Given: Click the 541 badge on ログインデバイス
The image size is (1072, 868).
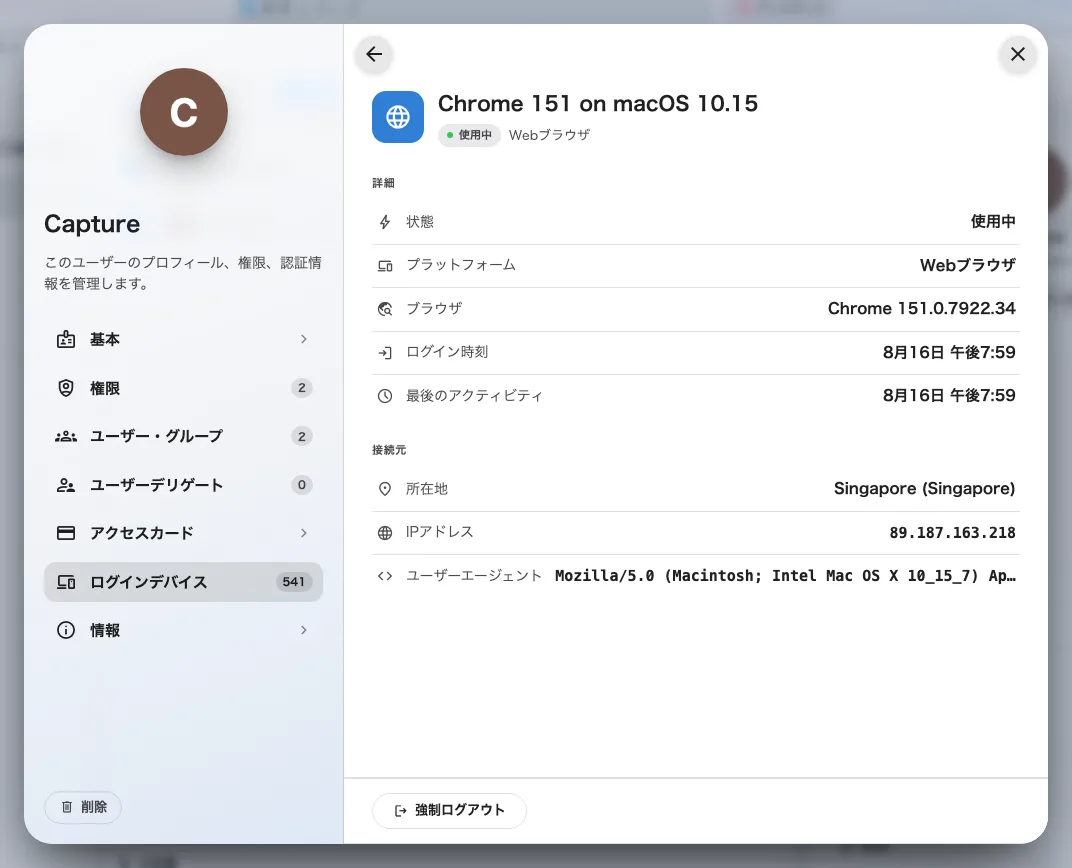Looking at the screenshot, I should [x=293, y=582].
